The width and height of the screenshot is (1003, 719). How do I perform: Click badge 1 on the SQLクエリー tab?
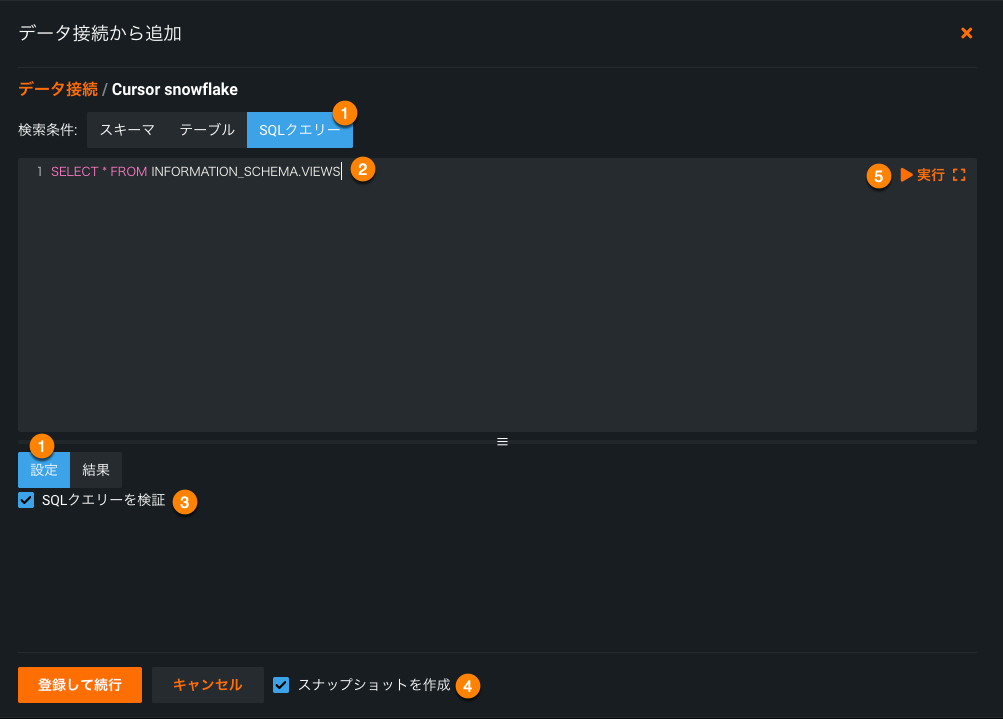tap(343, 113)
